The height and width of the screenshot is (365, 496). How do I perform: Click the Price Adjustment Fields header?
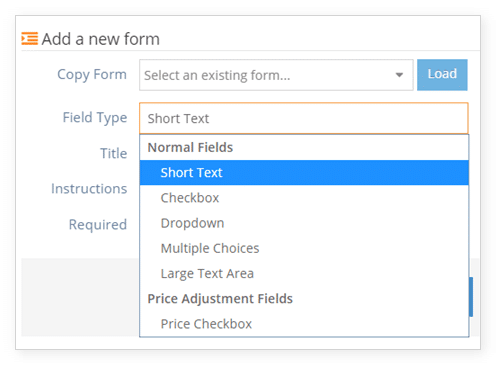220,299
